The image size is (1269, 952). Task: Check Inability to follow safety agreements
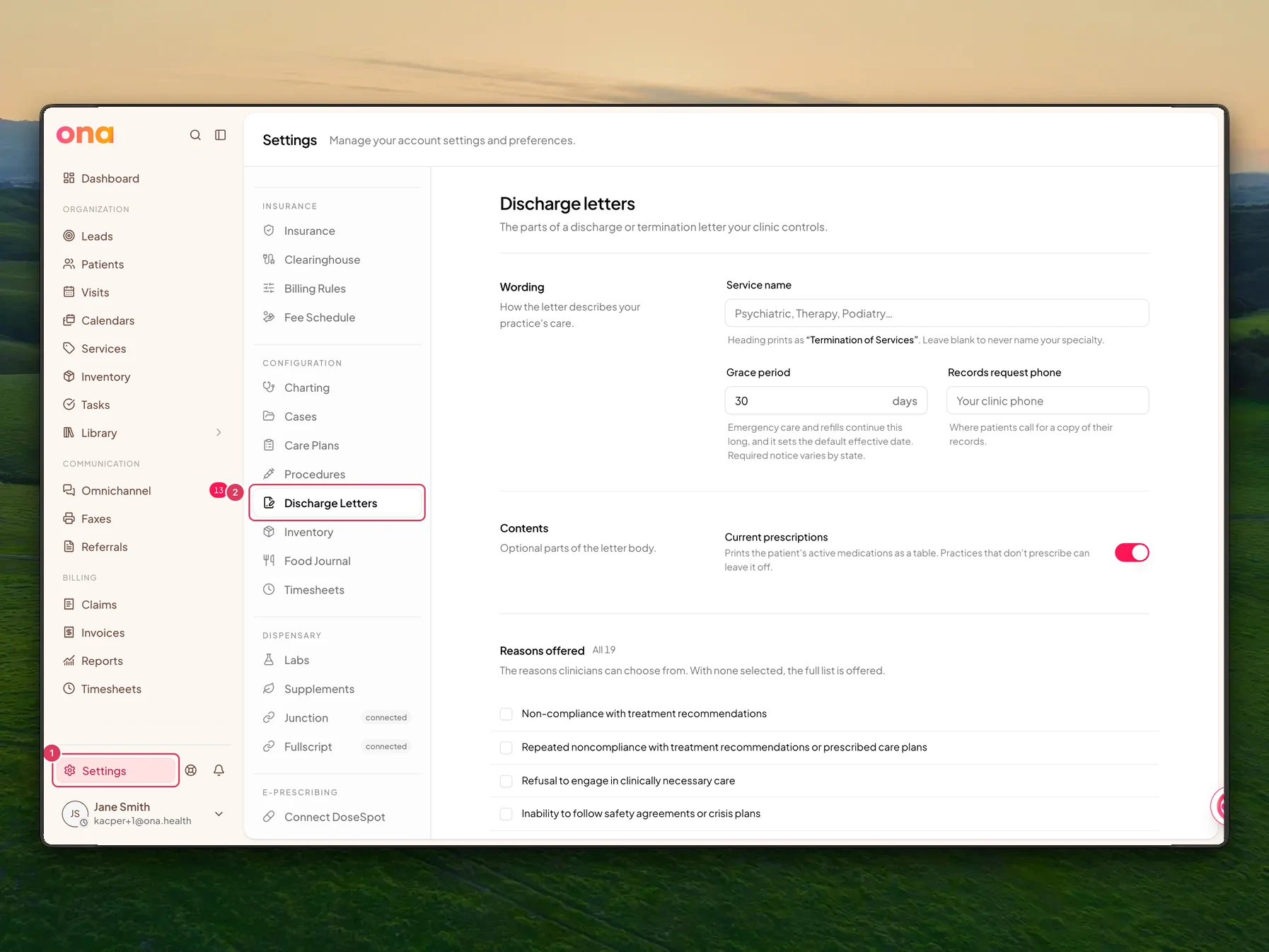click(506, 814)
